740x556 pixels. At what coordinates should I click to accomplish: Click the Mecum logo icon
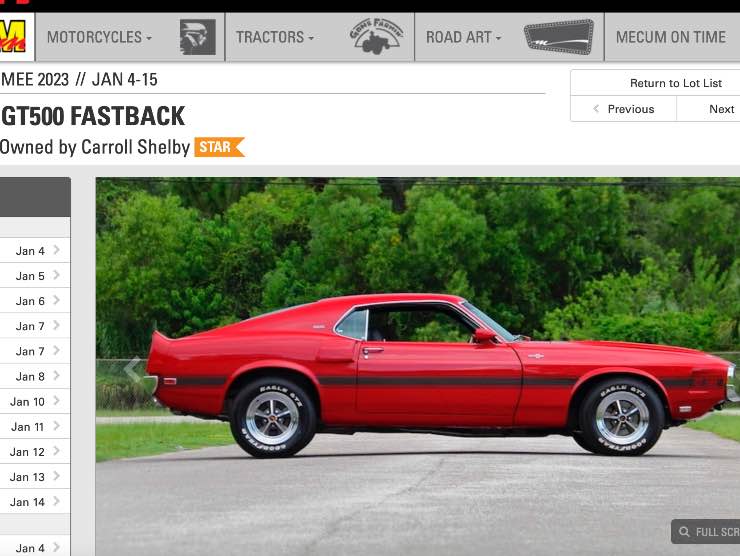point(13,37)
